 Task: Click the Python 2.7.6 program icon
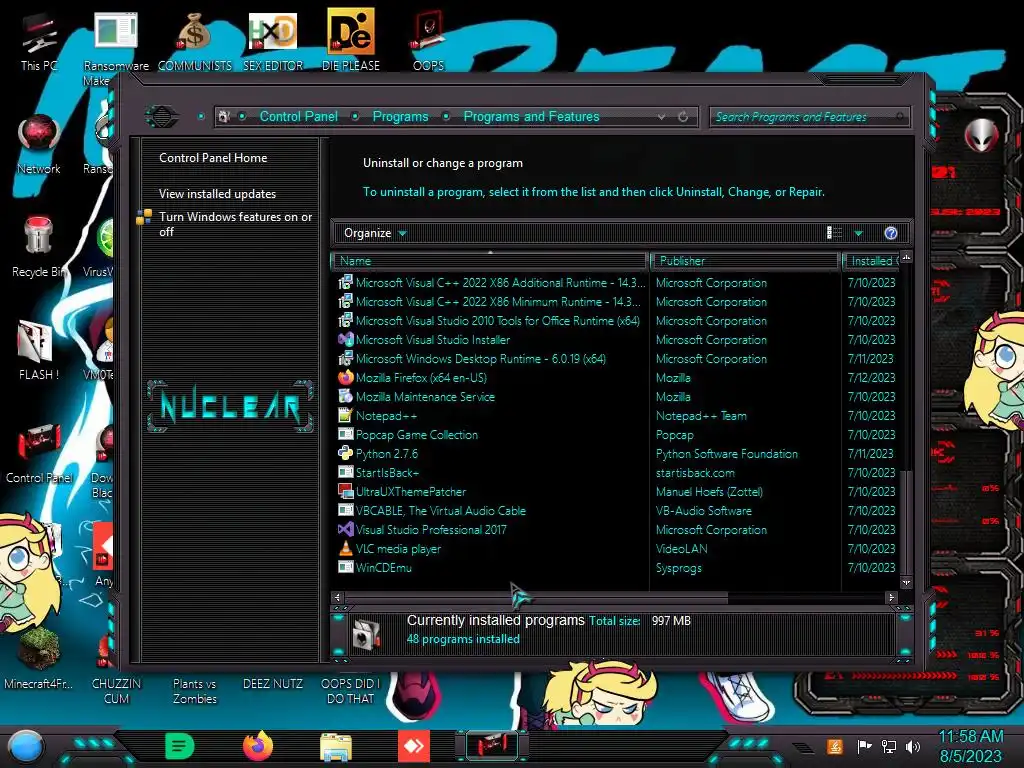tap(345, 453)
